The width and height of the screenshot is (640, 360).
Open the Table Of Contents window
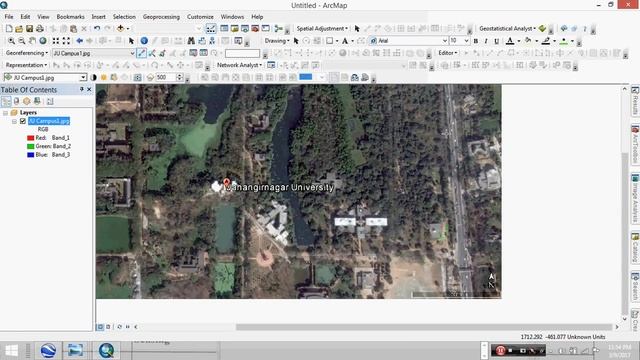pos(224,29)
